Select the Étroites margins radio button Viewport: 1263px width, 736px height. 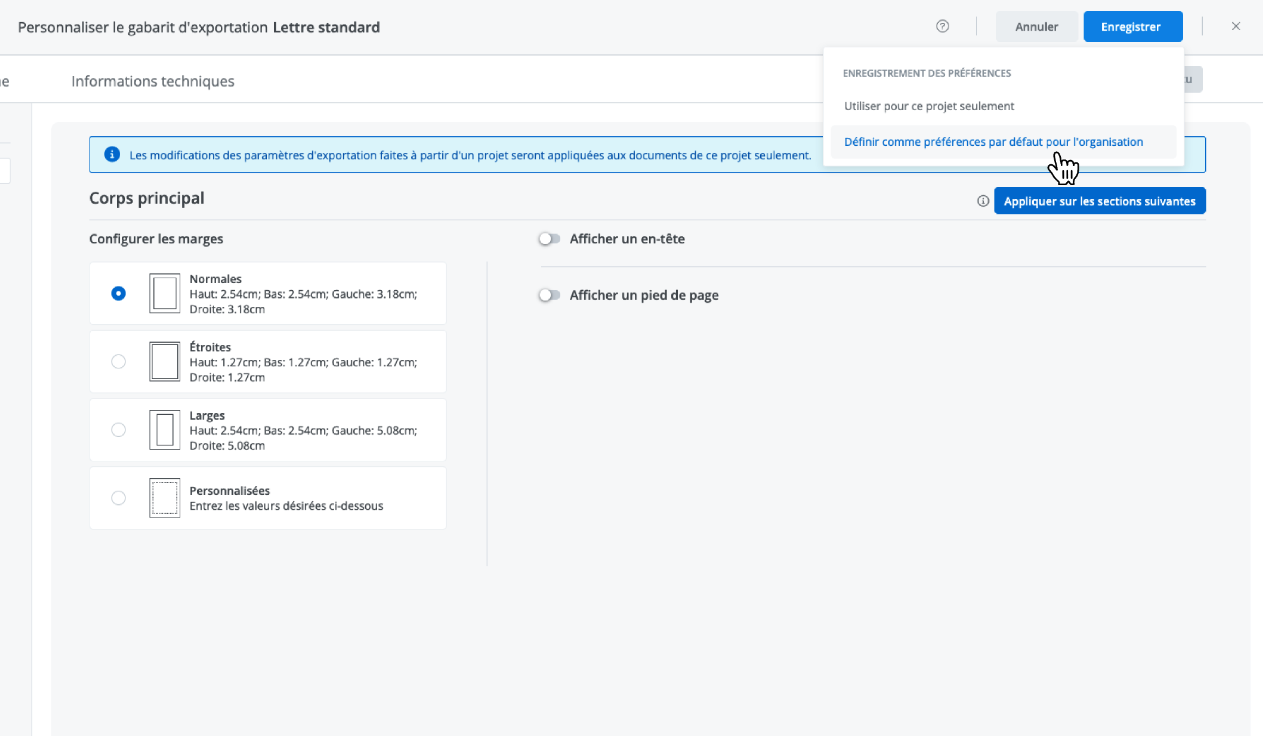pyautogui.click(x=119, y=362)
